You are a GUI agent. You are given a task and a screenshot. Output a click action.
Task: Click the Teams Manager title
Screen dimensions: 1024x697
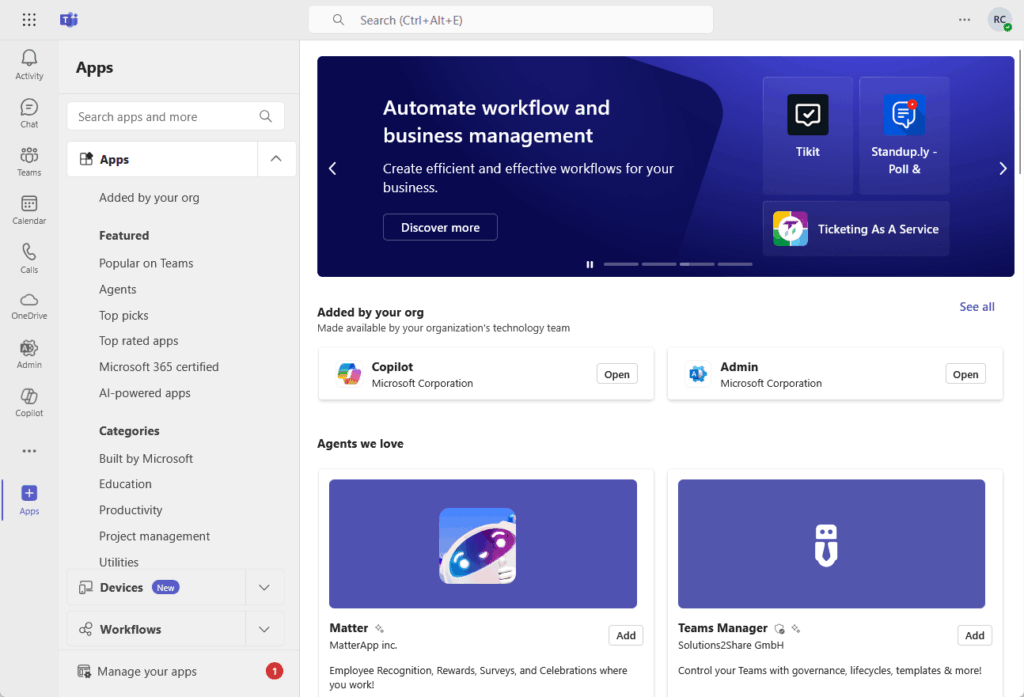click(722, 628)
